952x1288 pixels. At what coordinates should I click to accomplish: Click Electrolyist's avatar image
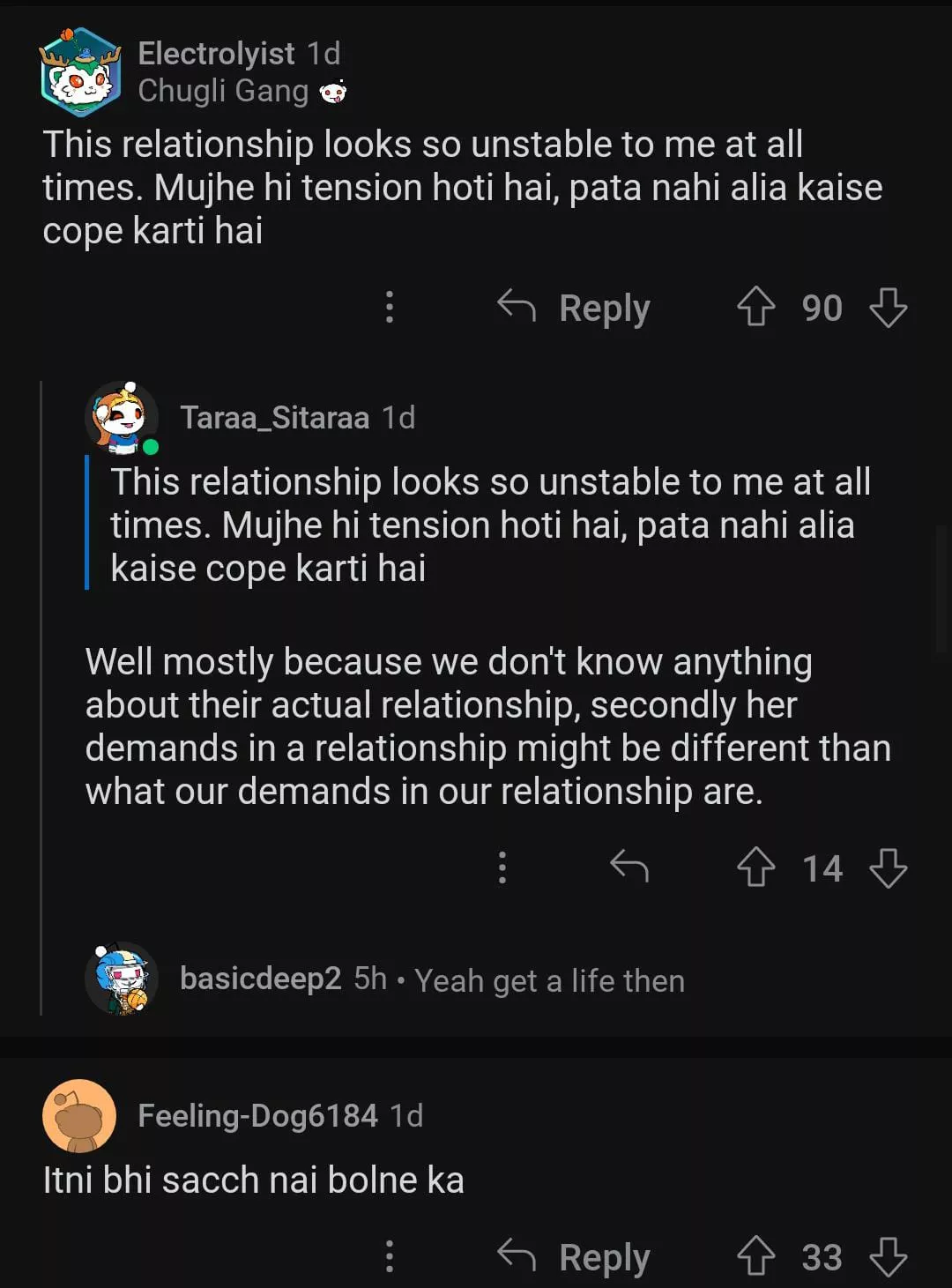[x=80, y=72]
